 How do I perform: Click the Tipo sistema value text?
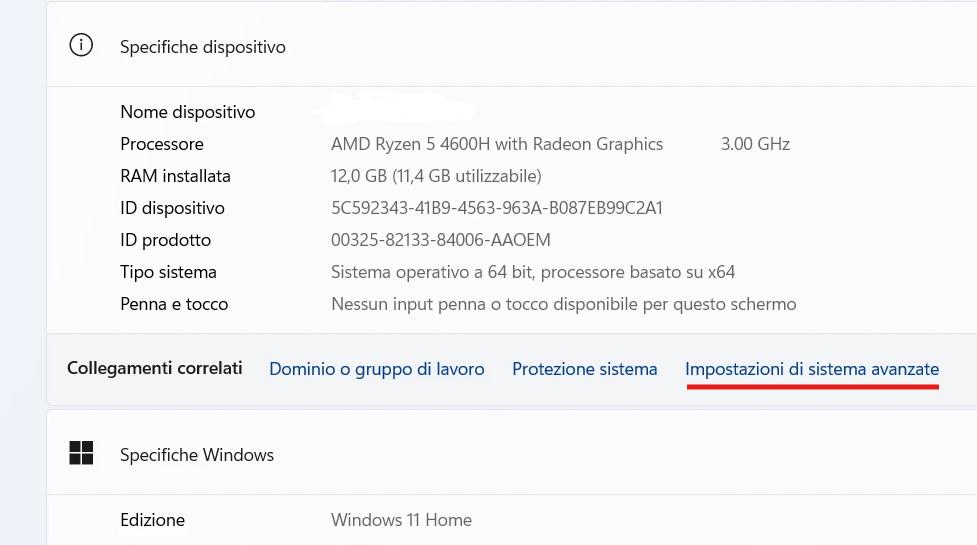pyautogui.click(x=532, y=272)
